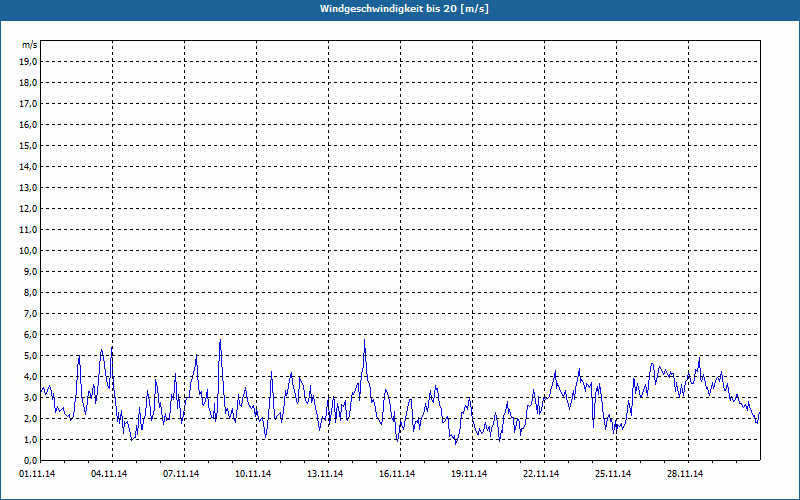Click the 22.11.14 date label
The height and width of the screenshot is (500, 800).
[543, 474]
